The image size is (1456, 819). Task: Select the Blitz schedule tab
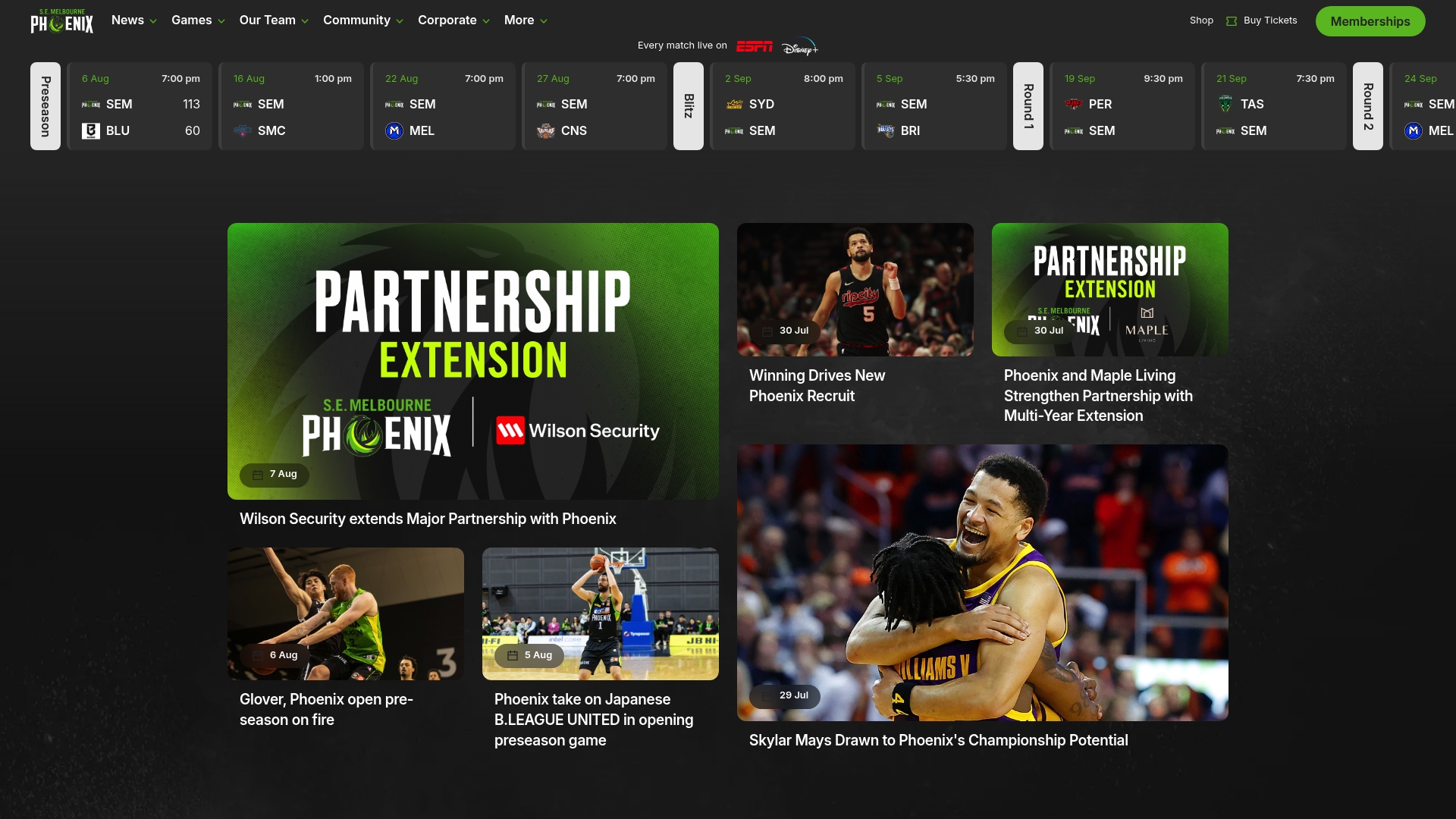689,106
